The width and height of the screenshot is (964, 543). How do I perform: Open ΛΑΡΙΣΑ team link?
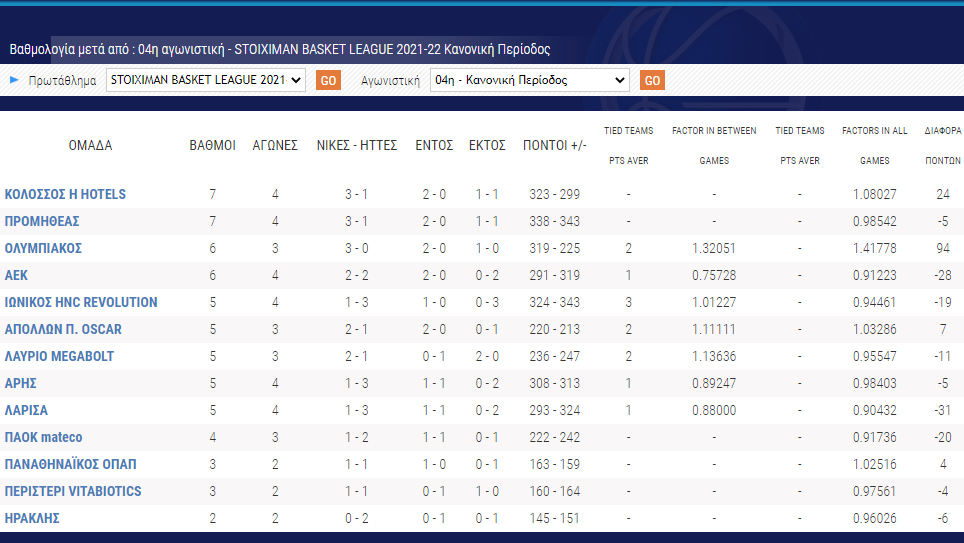coord(26,411)
